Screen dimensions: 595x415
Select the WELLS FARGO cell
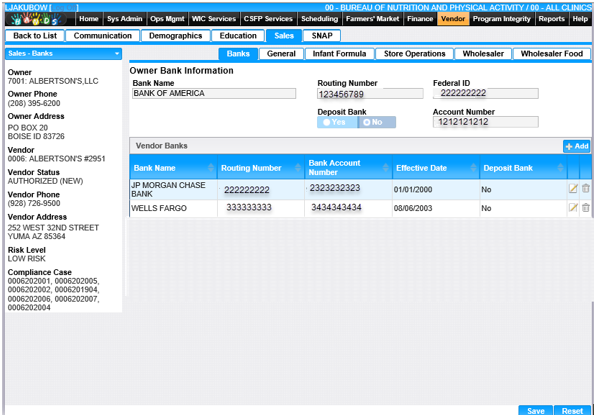[173, 208]
